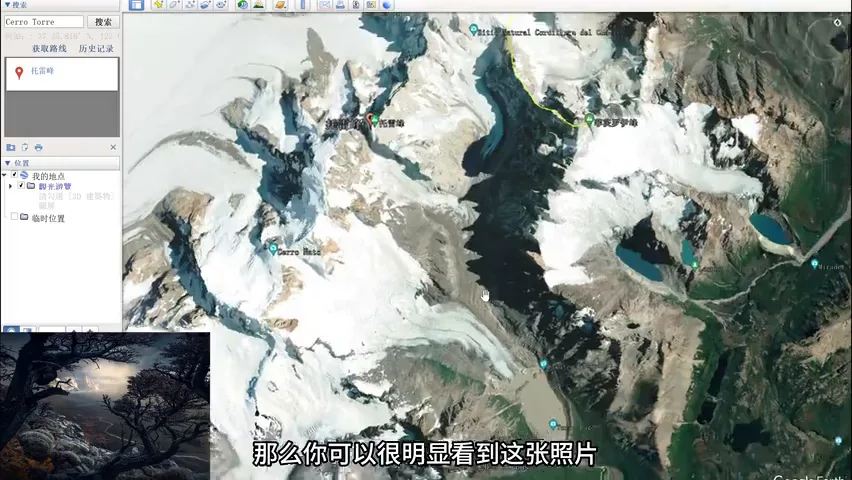Click the 搜索 search button
This screenshot has height=480, width=852.
103,22
